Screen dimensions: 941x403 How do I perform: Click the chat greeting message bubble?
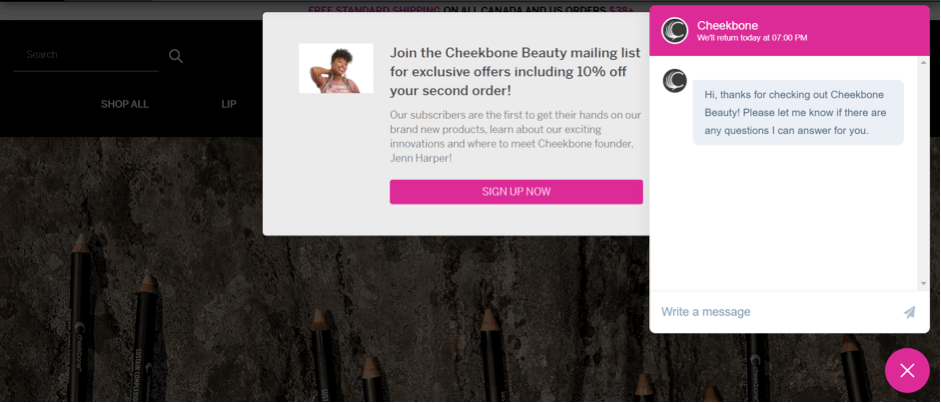[798, 113]
